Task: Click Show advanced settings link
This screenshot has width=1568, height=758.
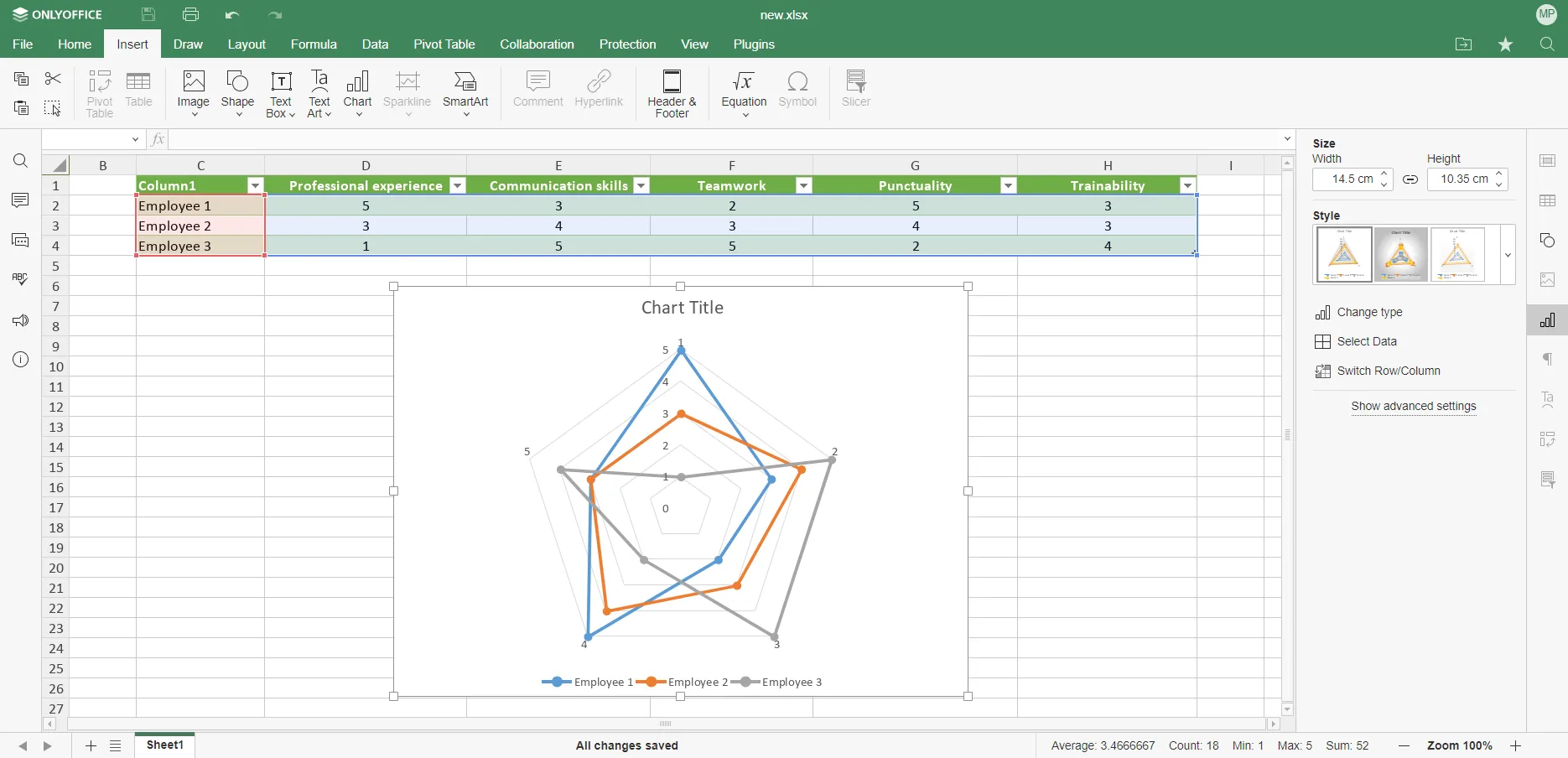Action: [1414, 407]
